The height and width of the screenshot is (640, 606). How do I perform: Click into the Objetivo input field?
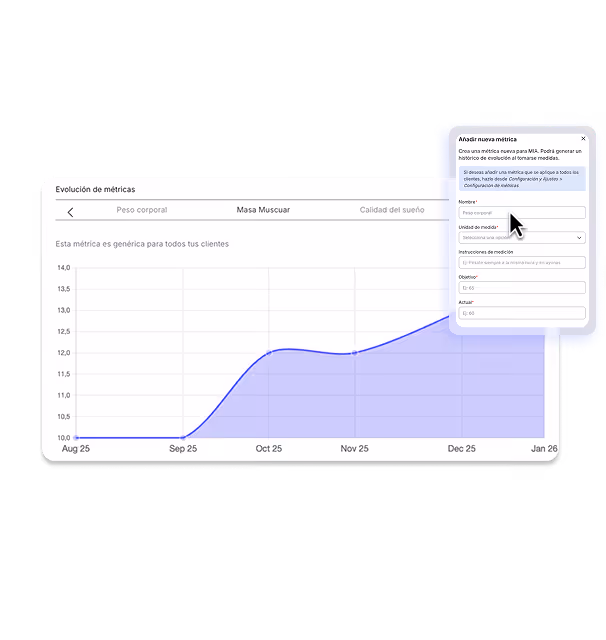522,288
